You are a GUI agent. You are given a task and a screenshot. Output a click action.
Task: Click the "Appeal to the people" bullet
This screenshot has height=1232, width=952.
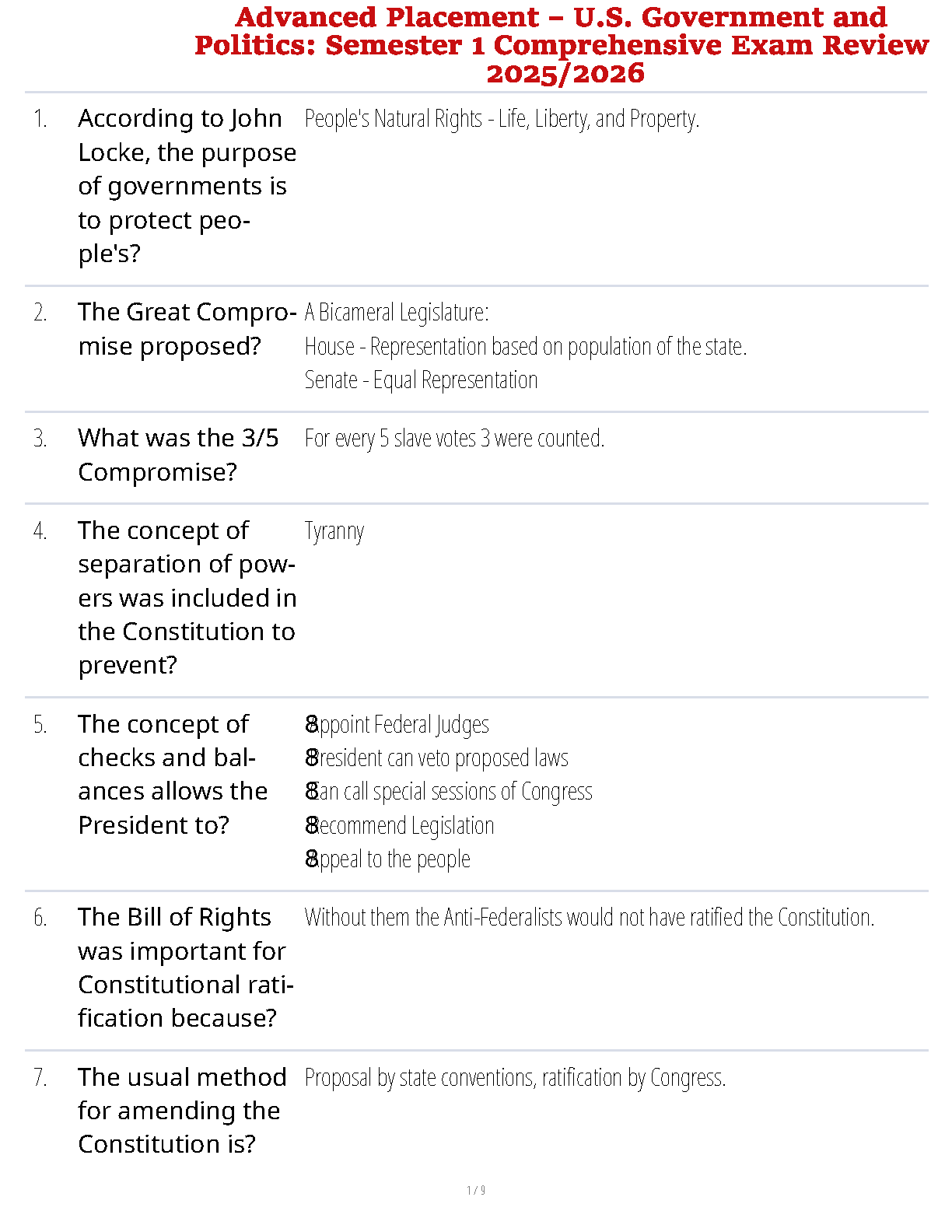(387, 859)
